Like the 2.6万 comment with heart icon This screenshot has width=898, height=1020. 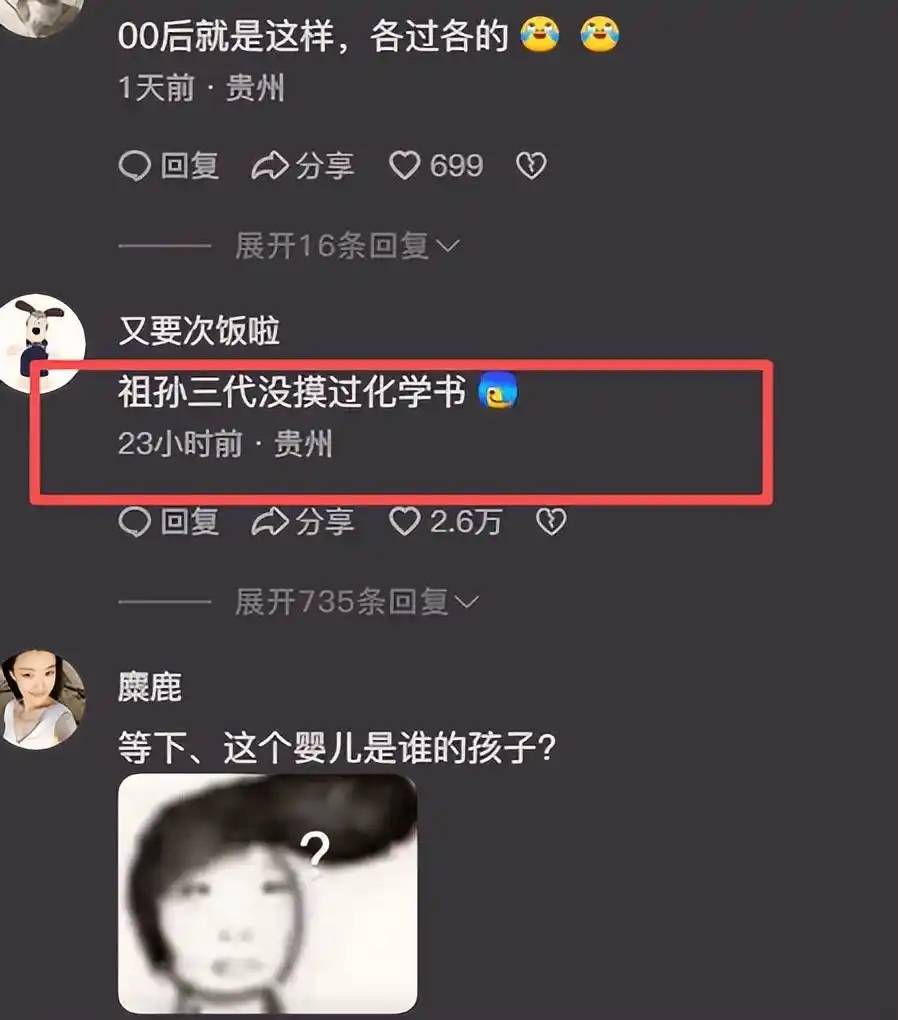[x=405, y=521]
